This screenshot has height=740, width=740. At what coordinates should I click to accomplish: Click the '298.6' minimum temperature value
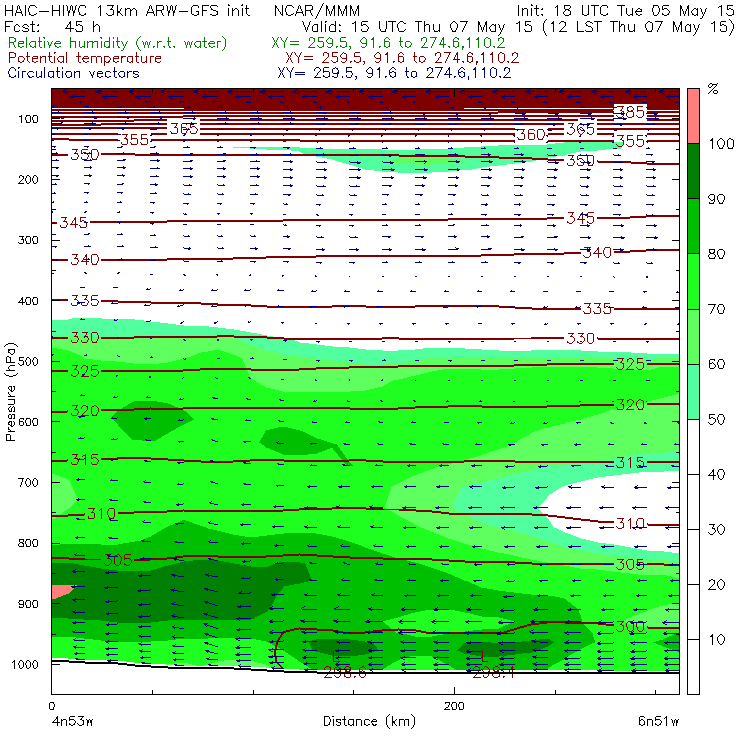(345, 673)
